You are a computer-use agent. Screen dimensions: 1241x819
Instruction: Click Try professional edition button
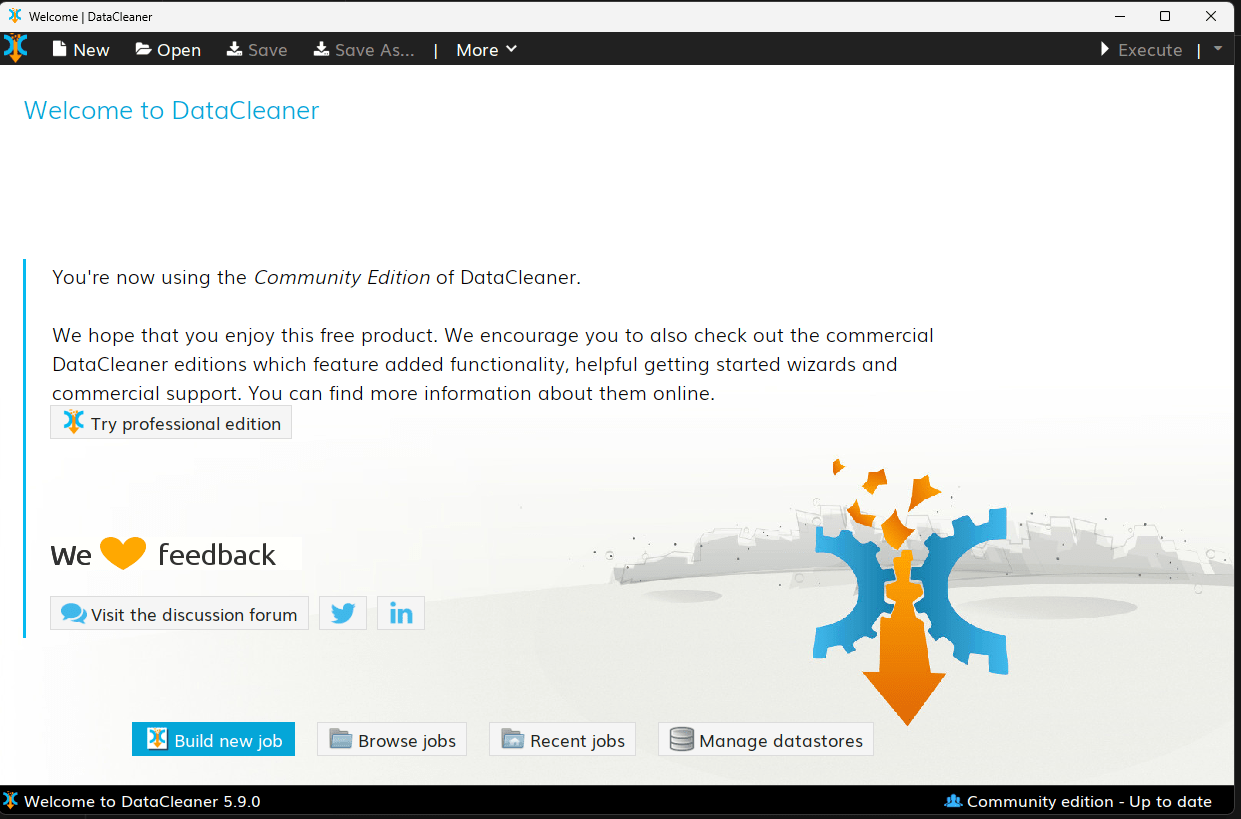click(x=171, y=423)
